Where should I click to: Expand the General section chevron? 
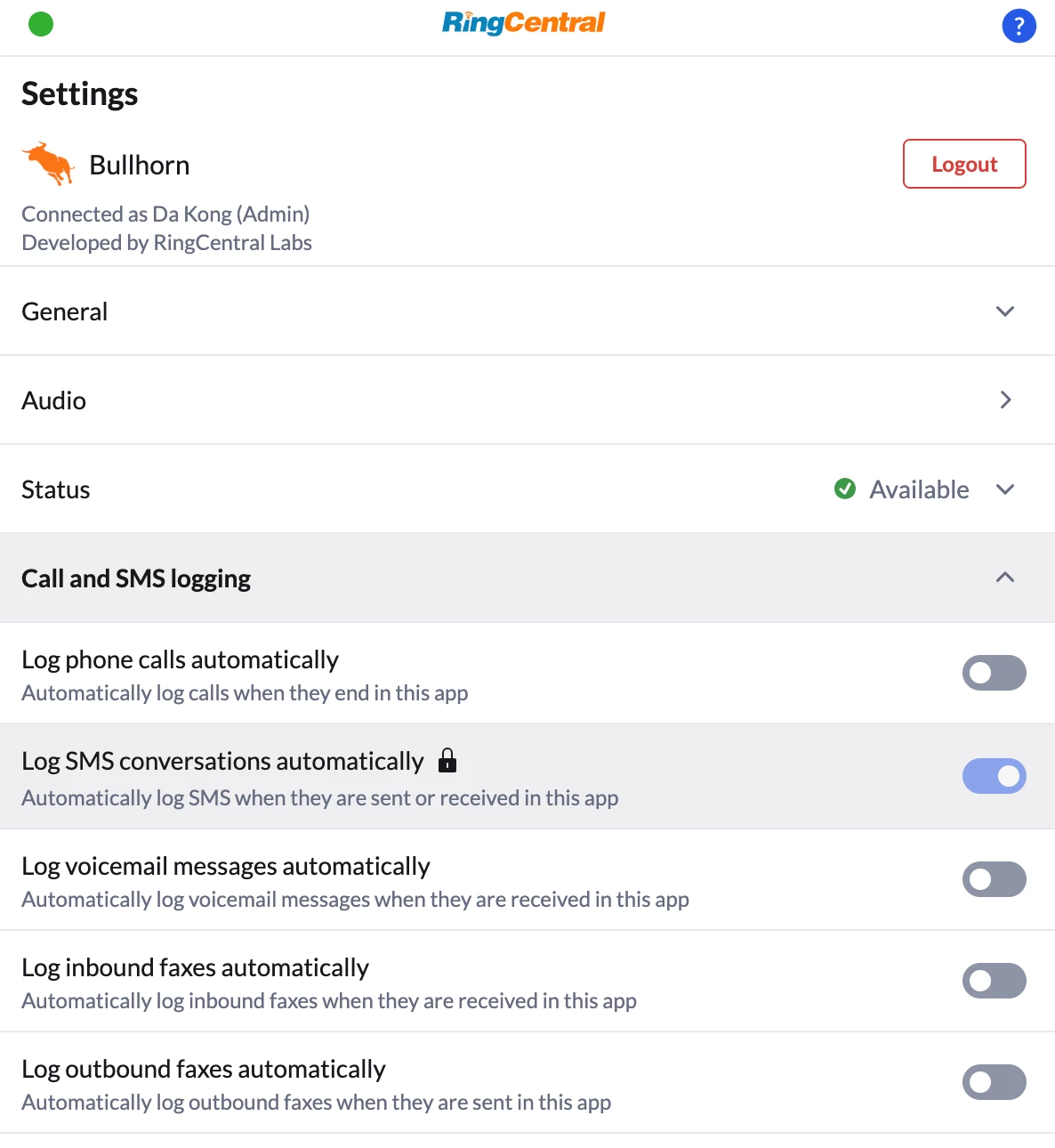coord(1005,311)
